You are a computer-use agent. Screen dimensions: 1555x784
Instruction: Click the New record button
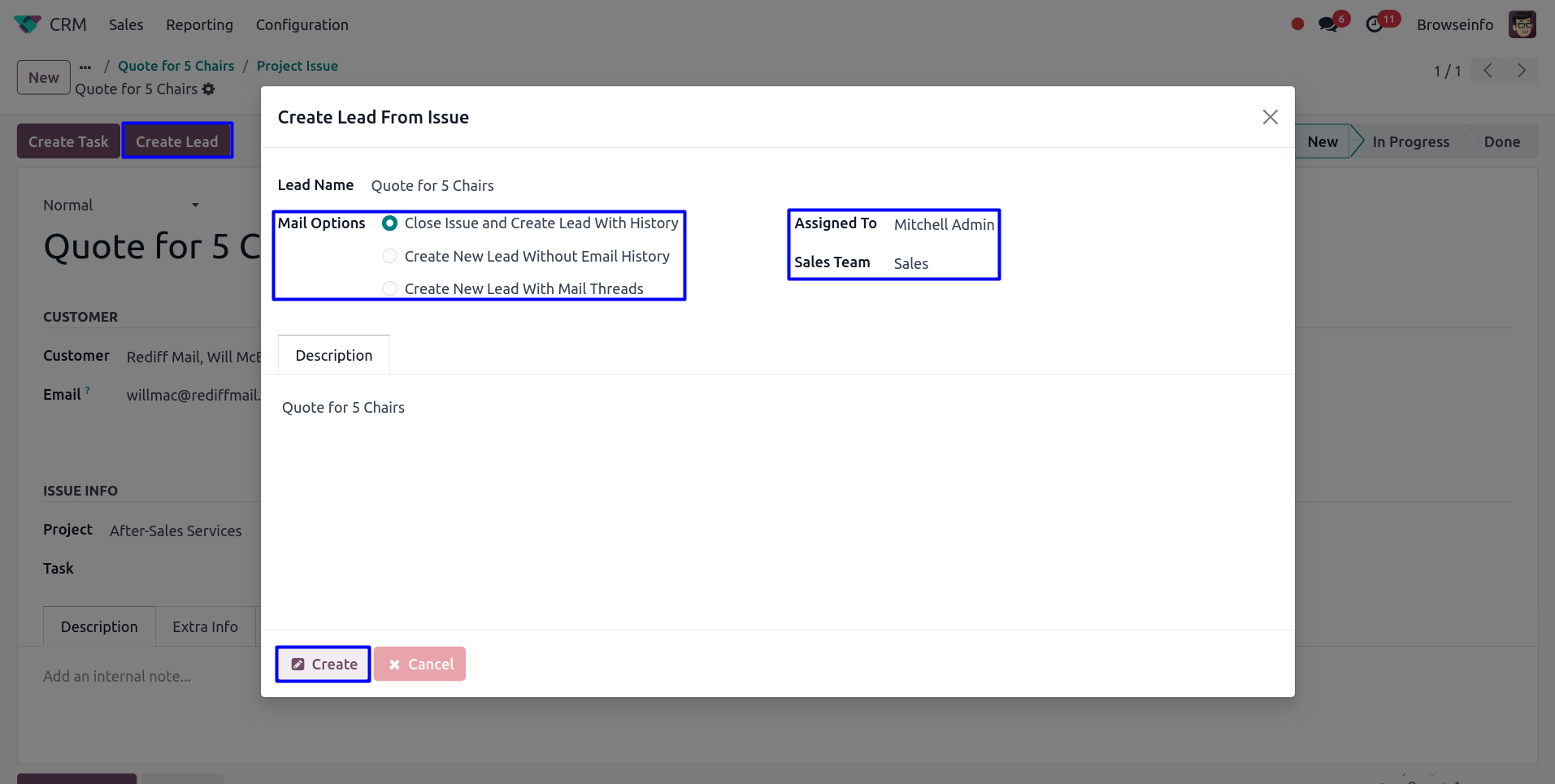point(44,77)
